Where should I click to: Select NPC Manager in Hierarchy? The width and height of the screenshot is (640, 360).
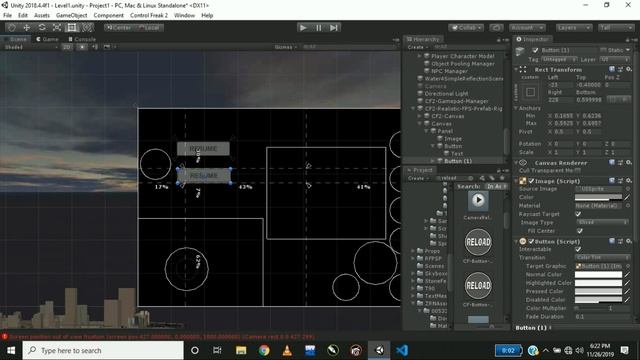pyautogui.click(x=449, y=71)
